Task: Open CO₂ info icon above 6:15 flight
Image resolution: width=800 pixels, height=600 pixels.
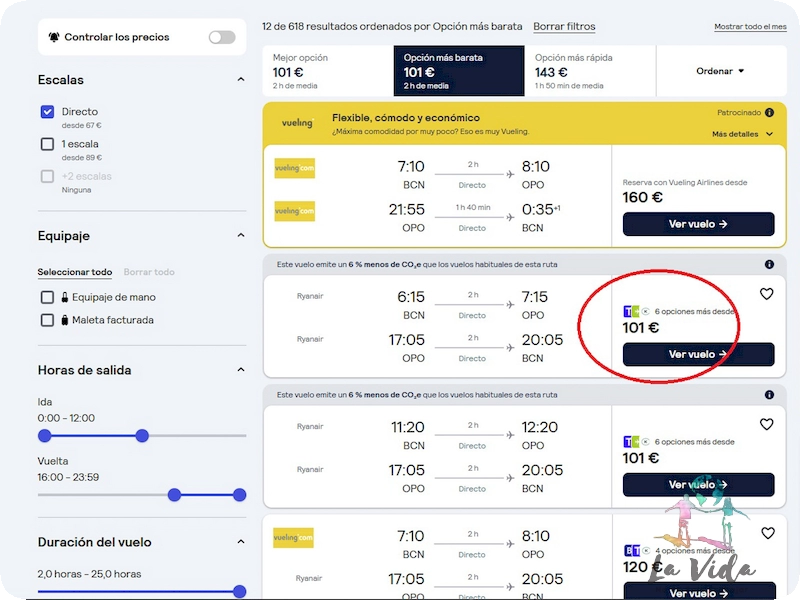Action: 769,265
